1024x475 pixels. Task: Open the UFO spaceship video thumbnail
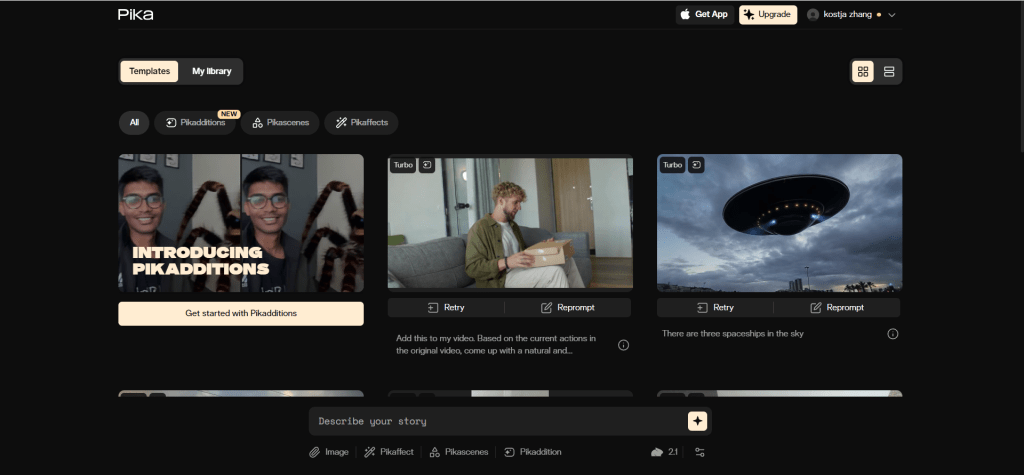click(x=780, y=223)
